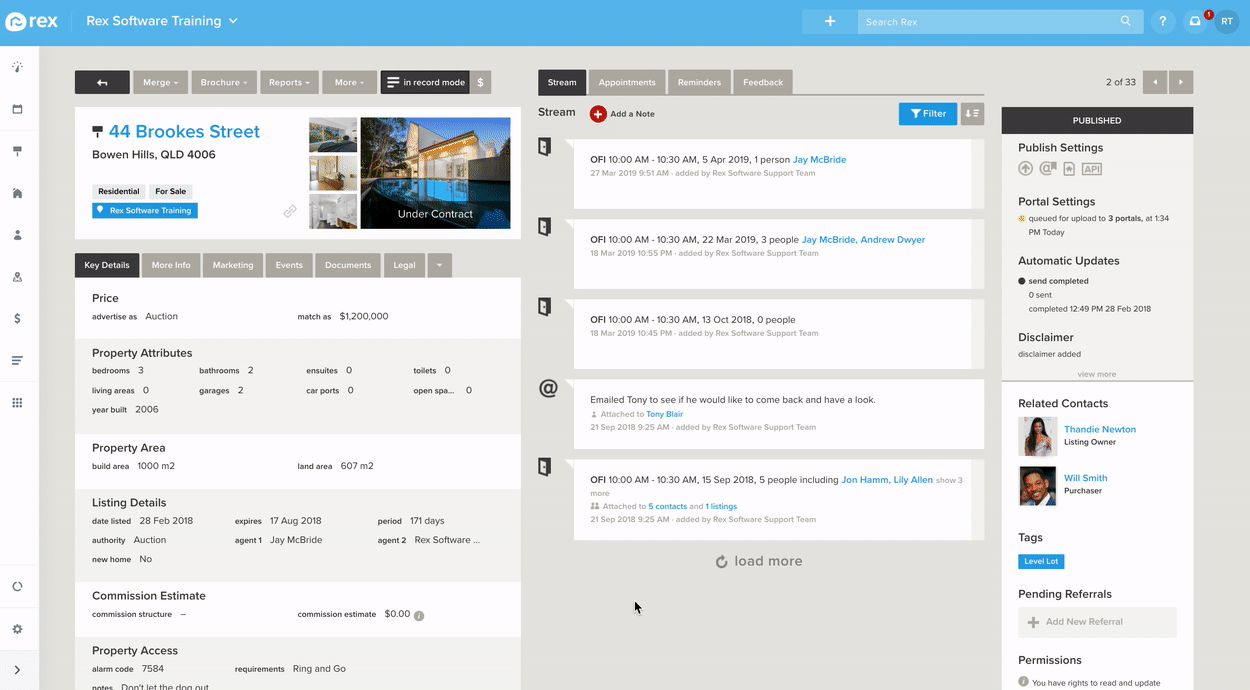This screenshot has width=1250, height=690.
Task: Click the dollar financial icon in sidebar
Action: 15,320
